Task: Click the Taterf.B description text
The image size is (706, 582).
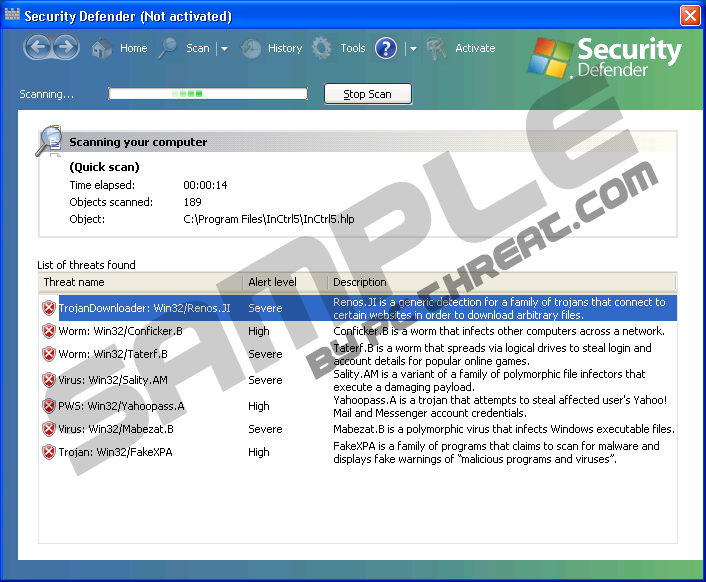Action: 492,354
